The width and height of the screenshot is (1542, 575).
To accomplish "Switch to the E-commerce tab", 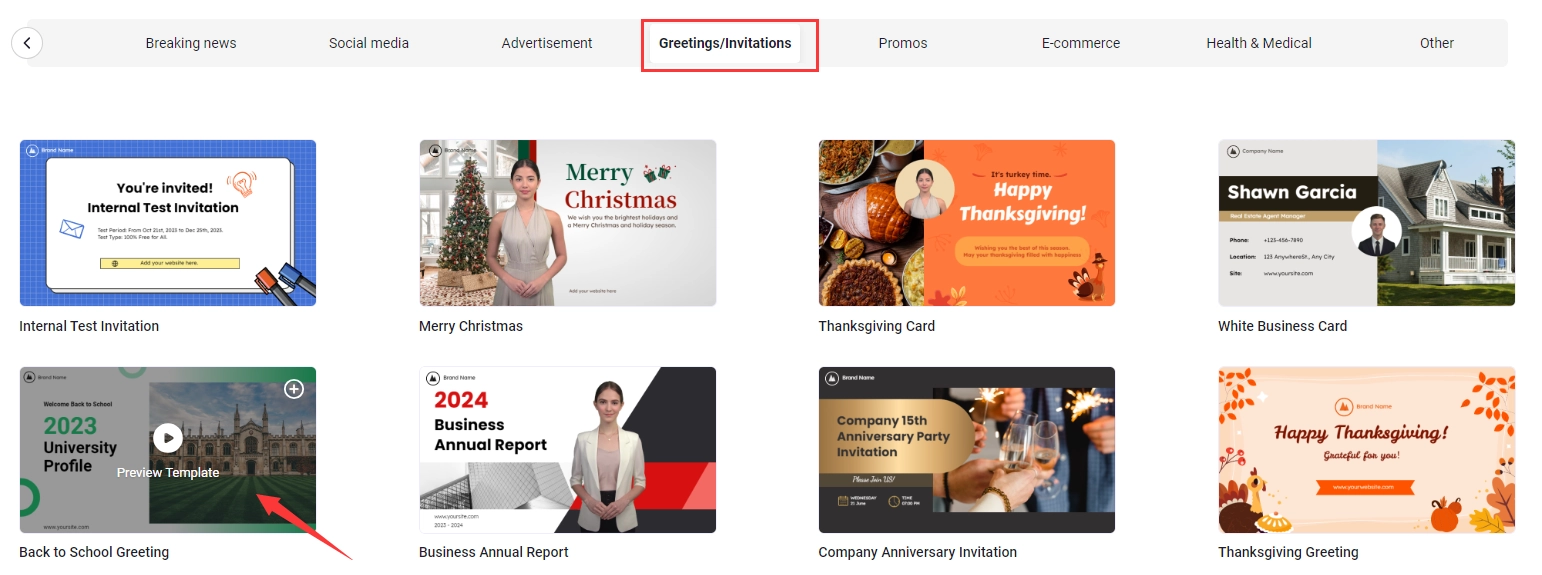I will tap(1081, 43).
